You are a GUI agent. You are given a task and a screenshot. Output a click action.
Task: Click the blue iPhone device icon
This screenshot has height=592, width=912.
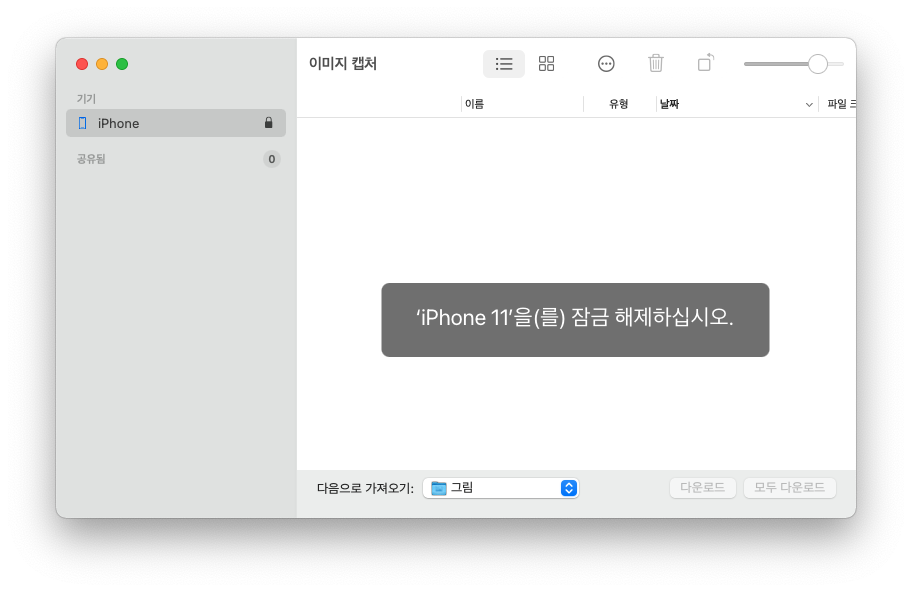[x=83, y=123]
